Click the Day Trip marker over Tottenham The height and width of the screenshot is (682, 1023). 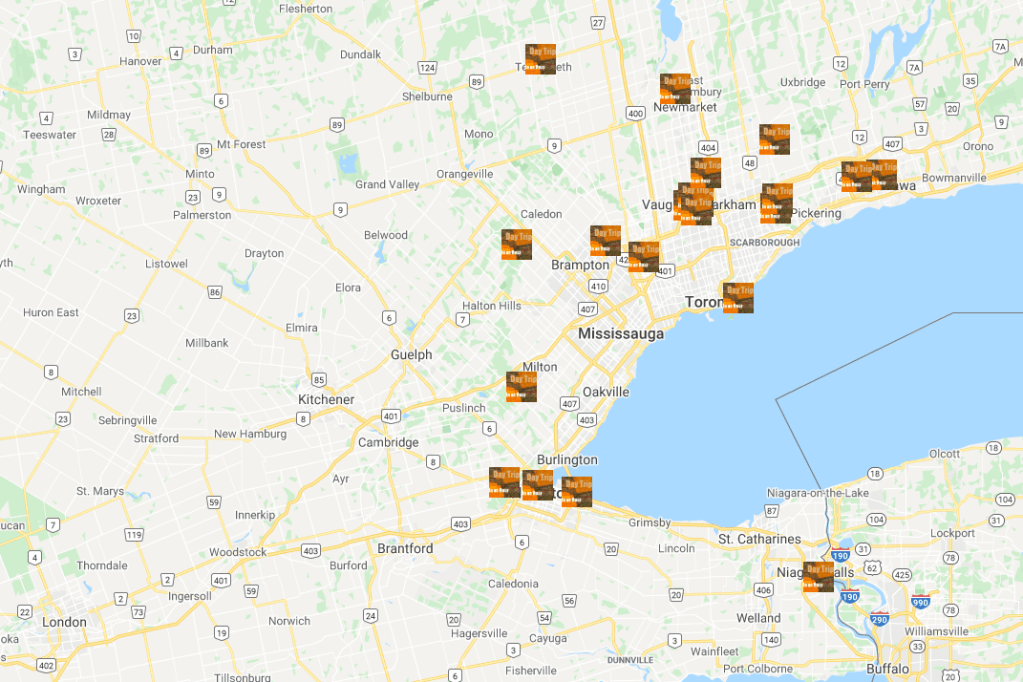(540, 59)
